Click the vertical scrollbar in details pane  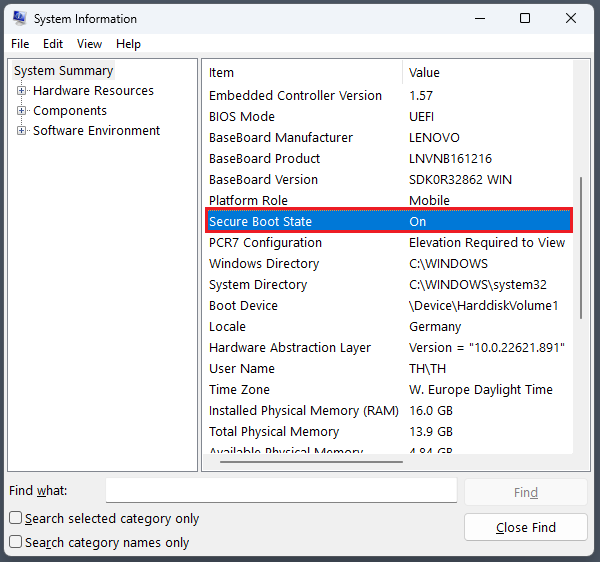point(579,248)
